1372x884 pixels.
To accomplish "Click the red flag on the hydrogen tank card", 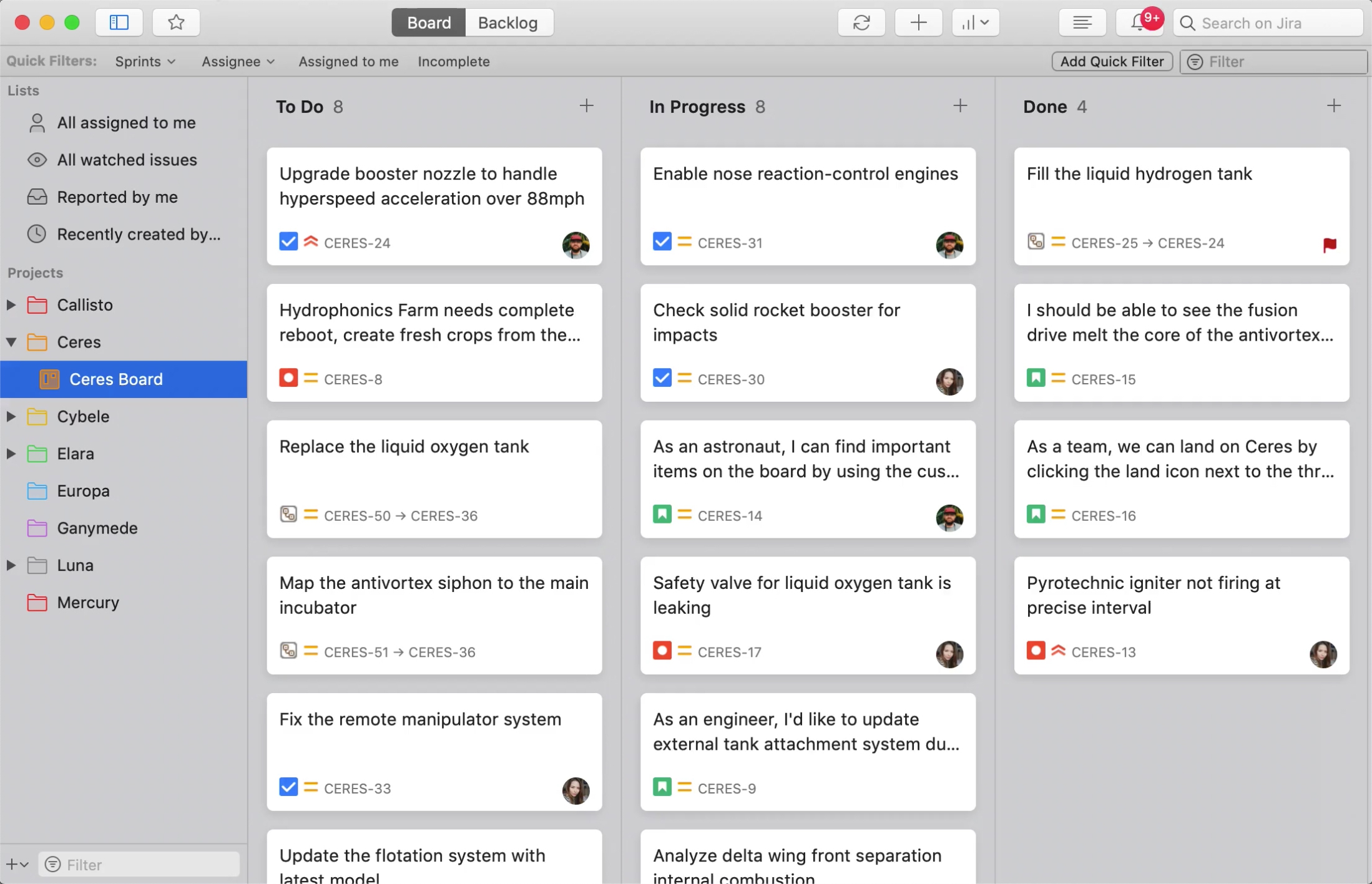I will [1330, 245].
